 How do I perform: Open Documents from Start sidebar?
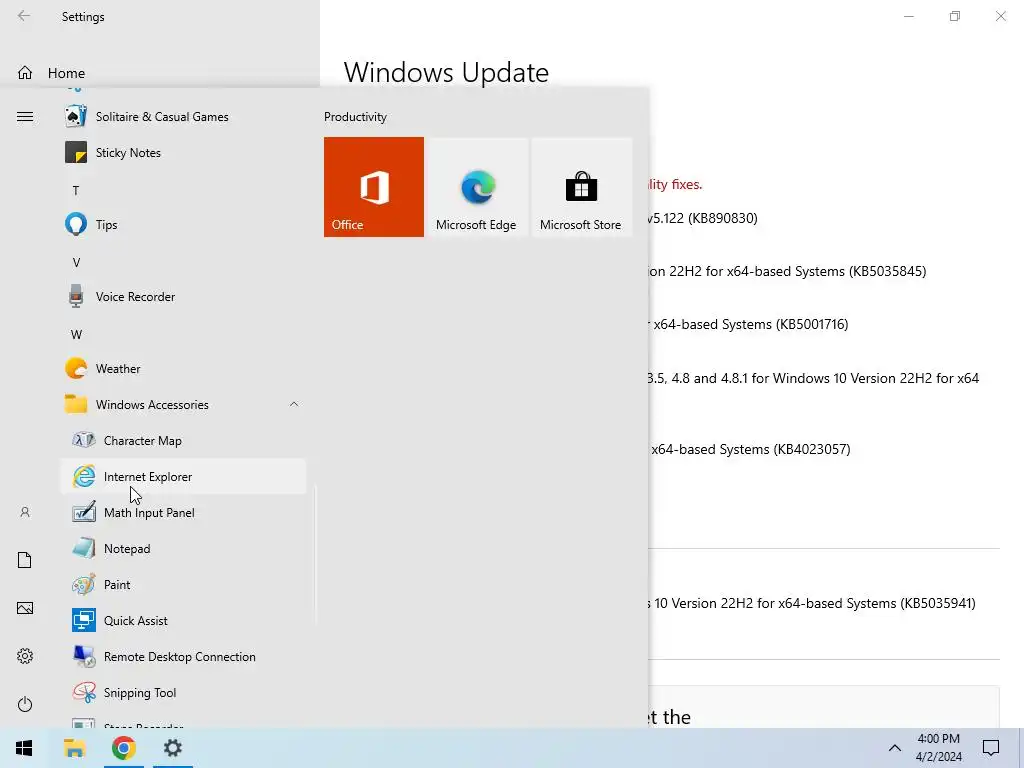(x=25, y=560)
